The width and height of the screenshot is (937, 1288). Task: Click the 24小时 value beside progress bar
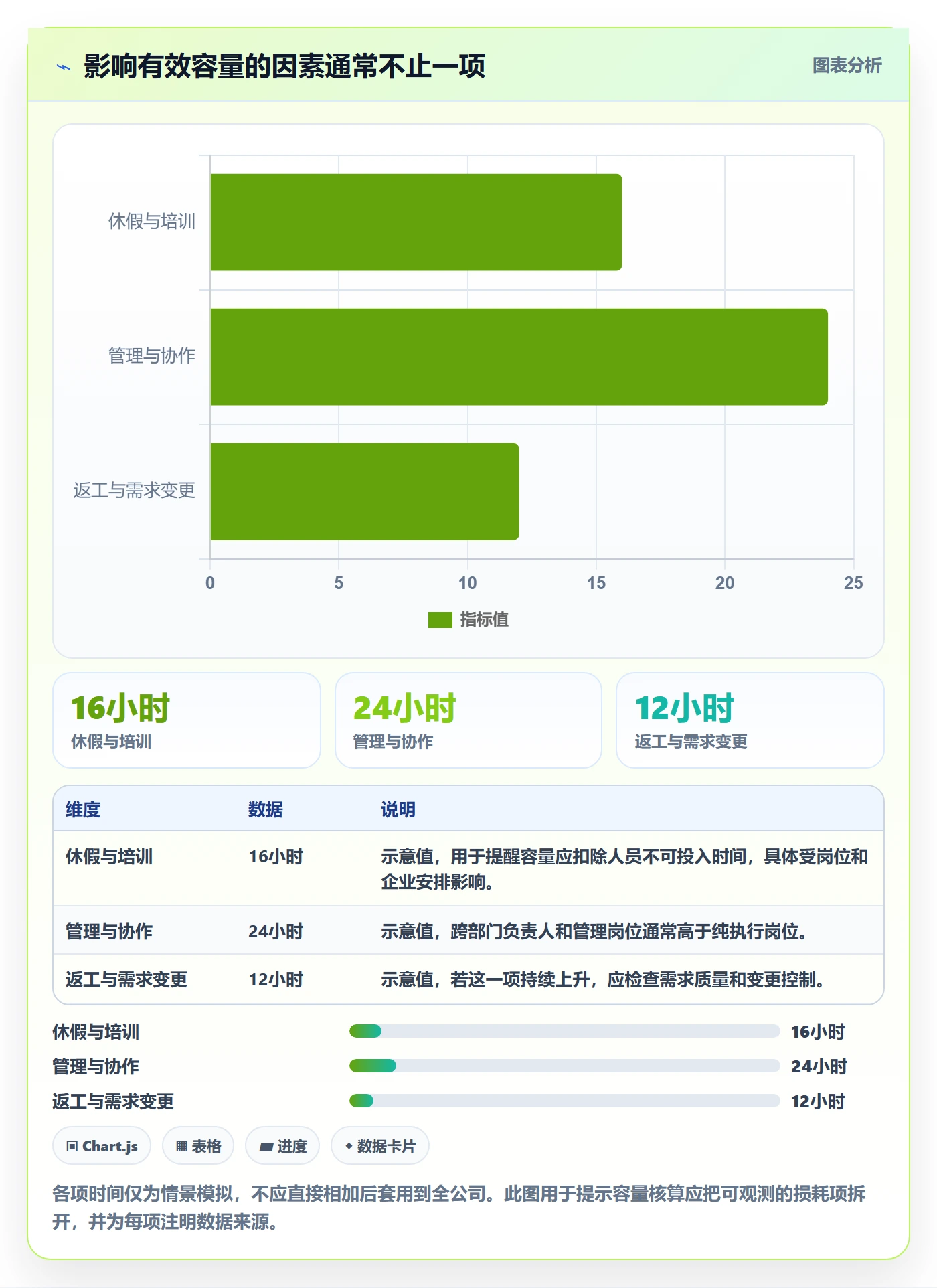coord(819,1066)
